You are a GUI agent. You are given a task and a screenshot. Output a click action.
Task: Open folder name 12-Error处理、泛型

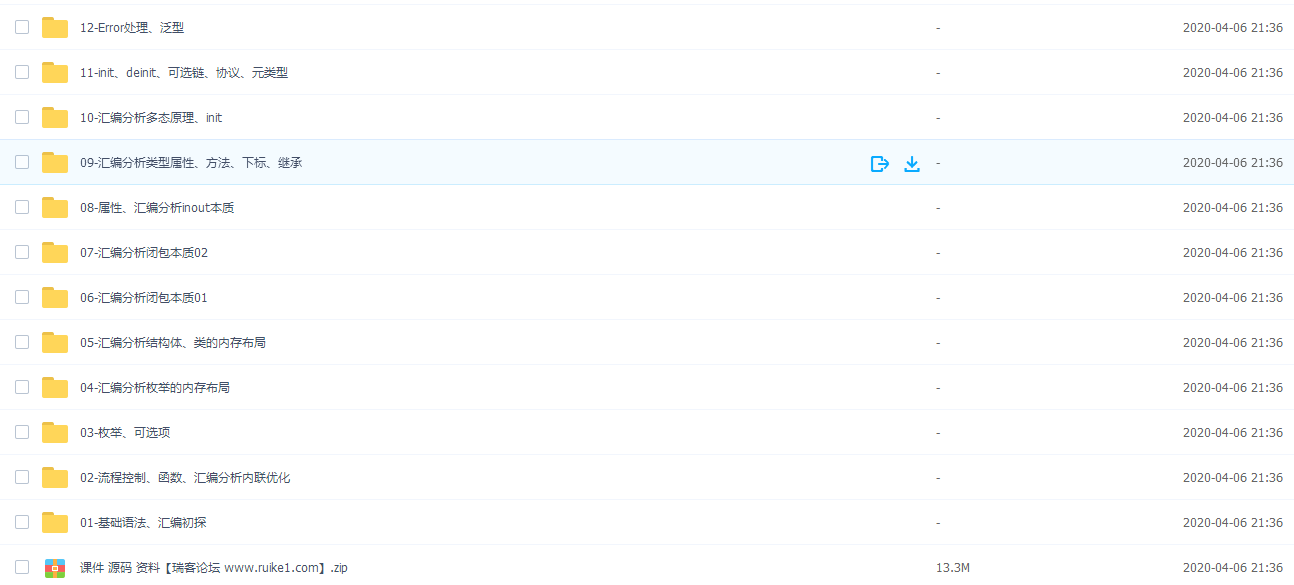click(x=132, y=28)
